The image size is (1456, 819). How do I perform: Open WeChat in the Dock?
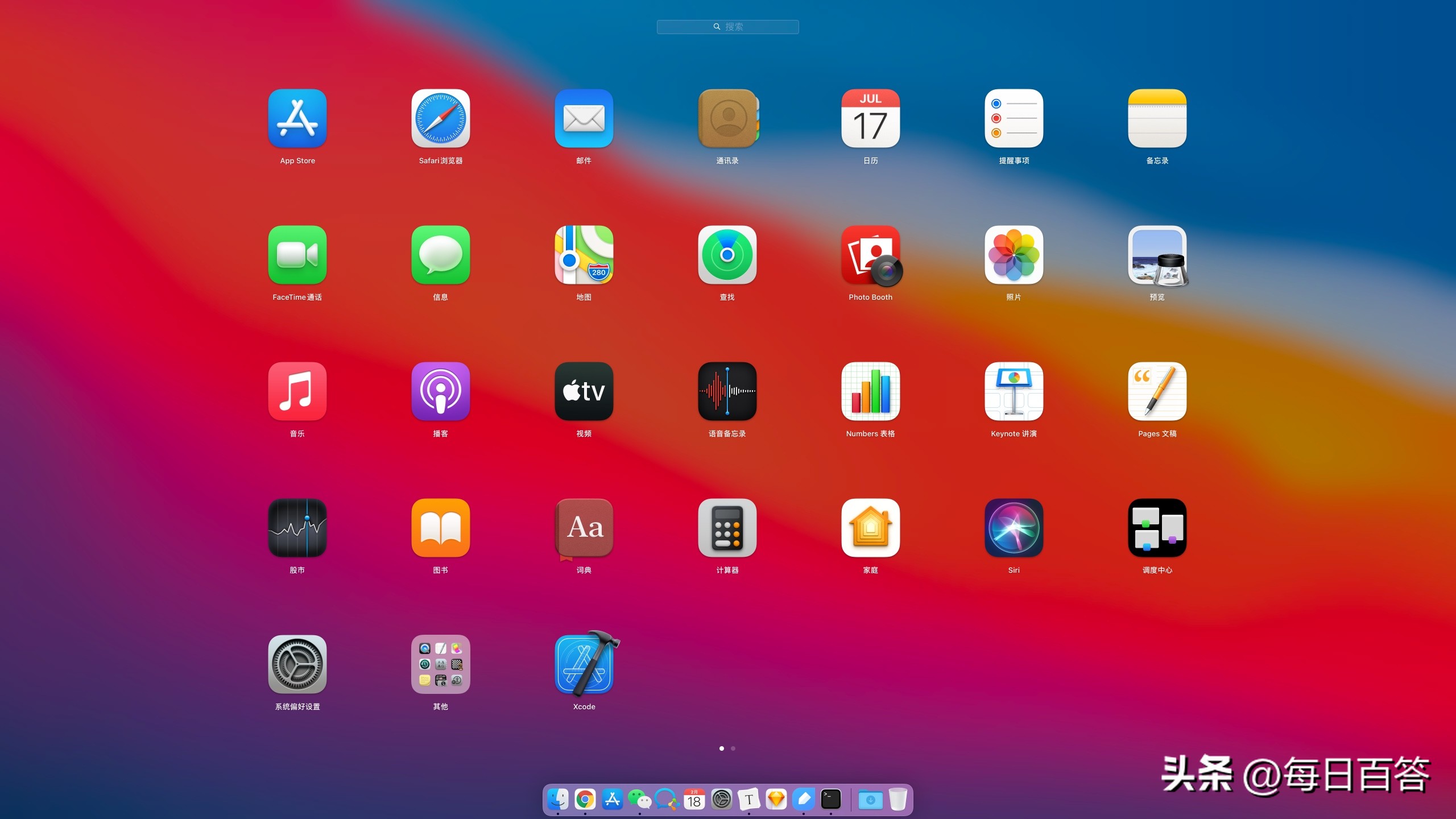(x=639, y=799)
